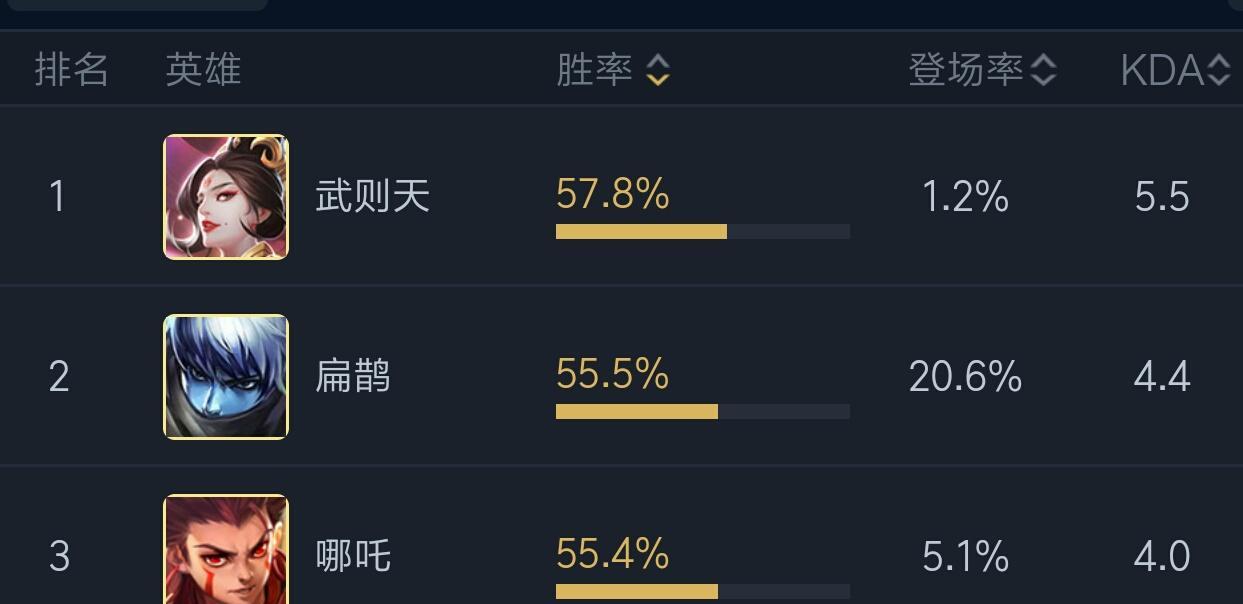Select the 胜率 column header

(x=594, y=70)
